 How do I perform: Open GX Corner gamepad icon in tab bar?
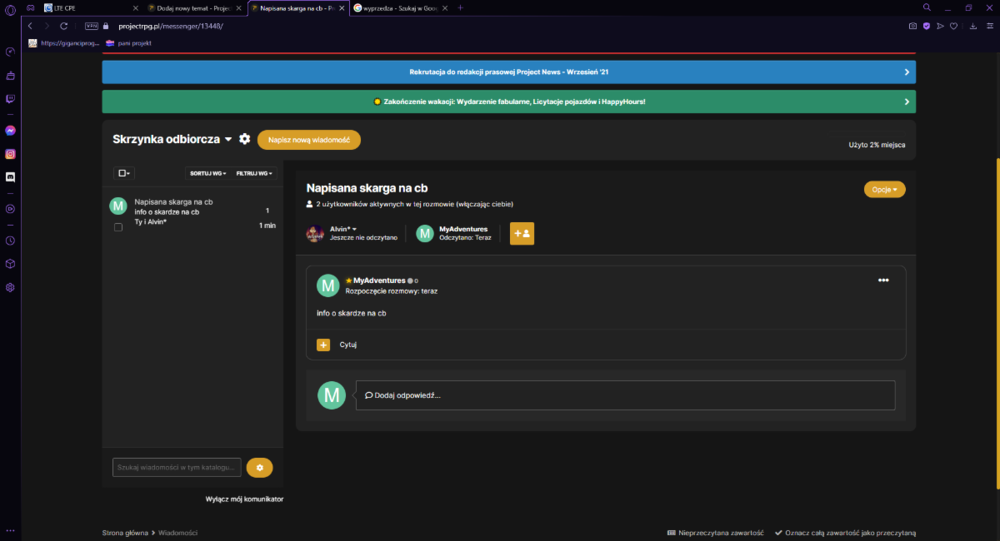[x=30, y=8]
